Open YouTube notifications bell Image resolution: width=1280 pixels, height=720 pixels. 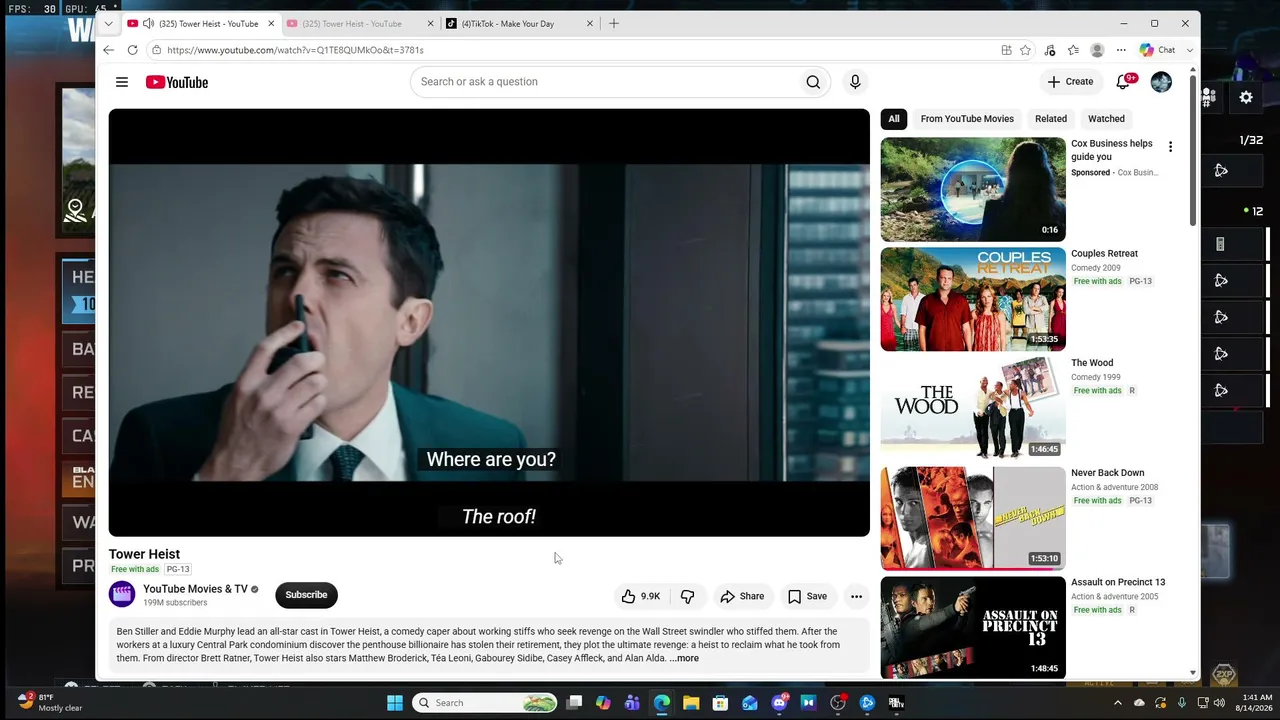click(x=1123, y=82)
